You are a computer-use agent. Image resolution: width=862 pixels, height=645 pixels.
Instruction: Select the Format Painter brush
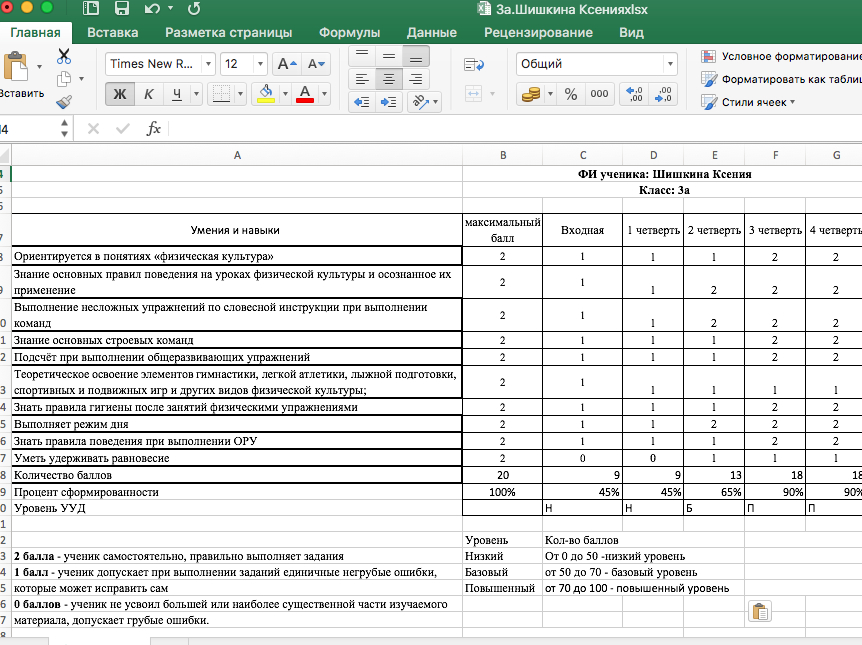(64, 102)
